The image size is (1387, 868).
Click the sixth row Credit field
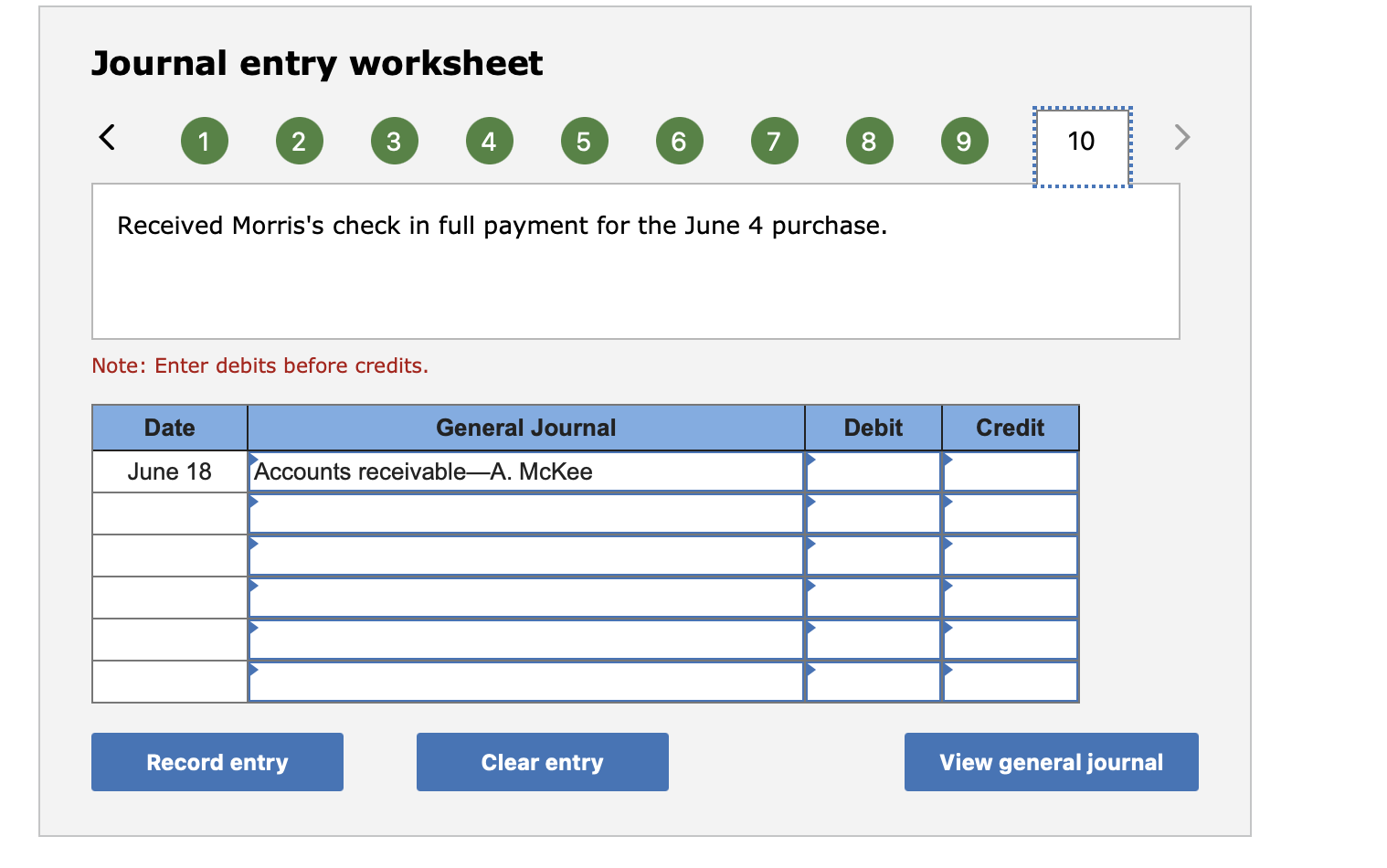point(1011,682)
